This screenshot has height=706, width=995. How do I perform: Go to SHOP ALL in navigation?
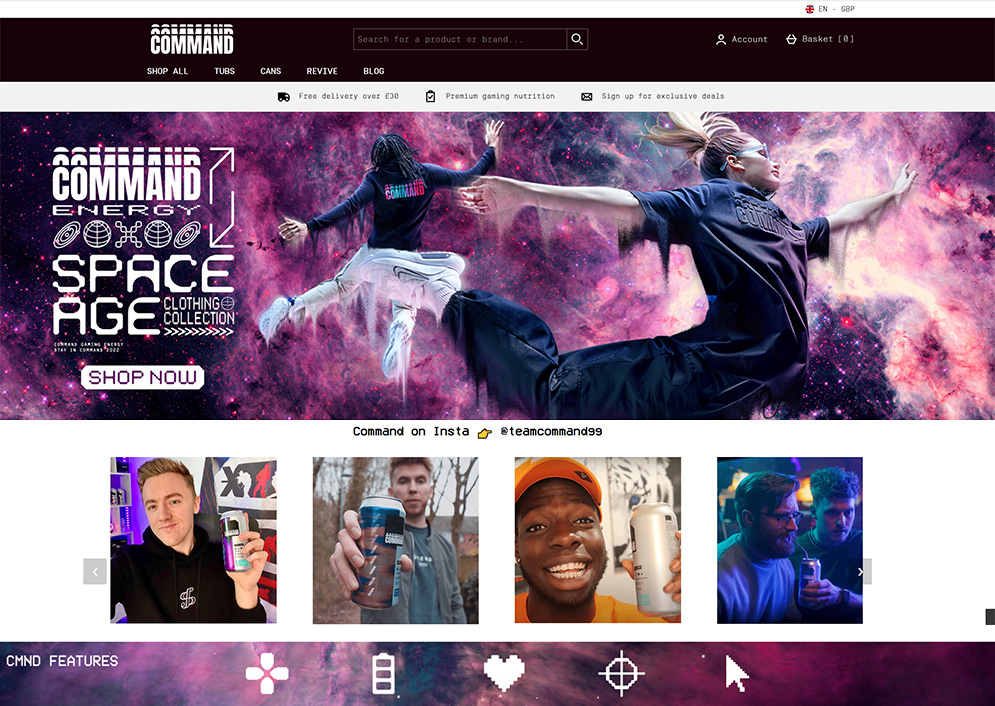click(167, 71)
